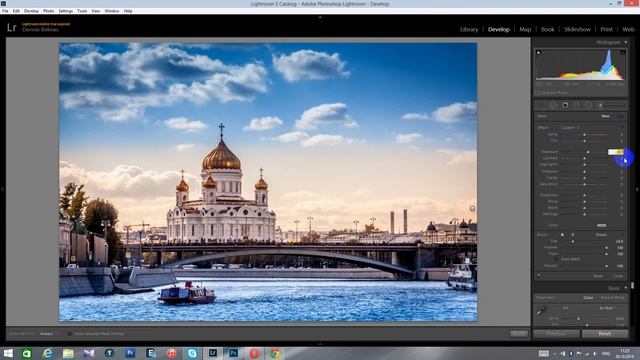This screenshot has height=360, width=640.
Task: Collapse the Basic panel
Action: click(x=626, y=288)
